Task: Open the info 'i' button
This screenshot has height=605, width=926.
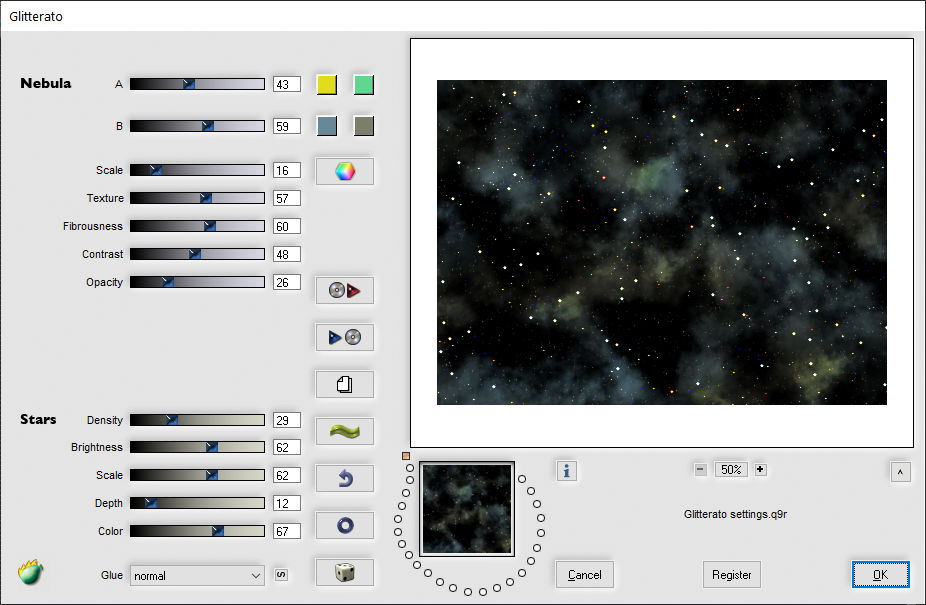Action: [x=566, y=471]
